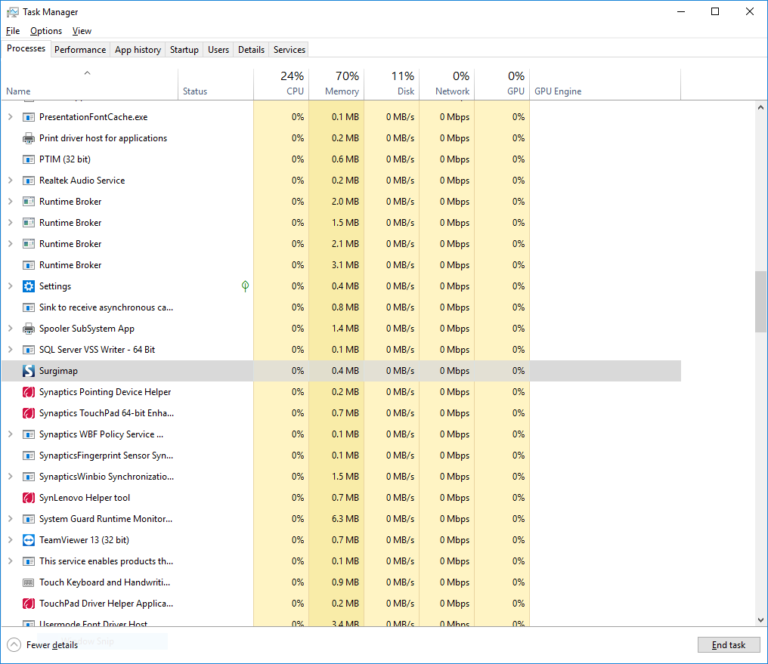768x664 pixels.
Task: Expand the SQL Server VSS Writer entry
Action: 10,350
